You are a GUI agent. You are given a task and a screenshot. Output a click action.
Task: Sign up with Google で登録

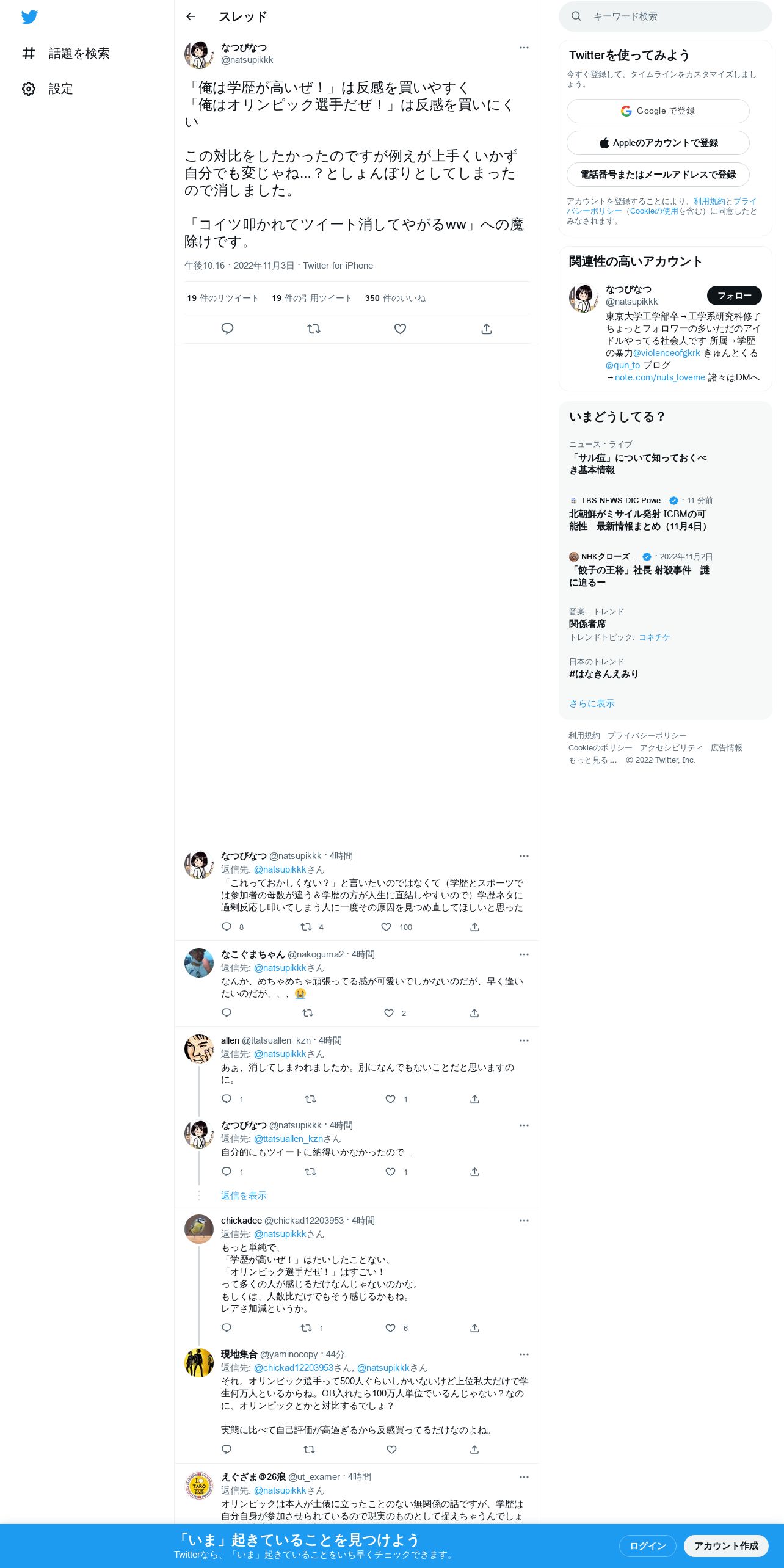point(658,111)
